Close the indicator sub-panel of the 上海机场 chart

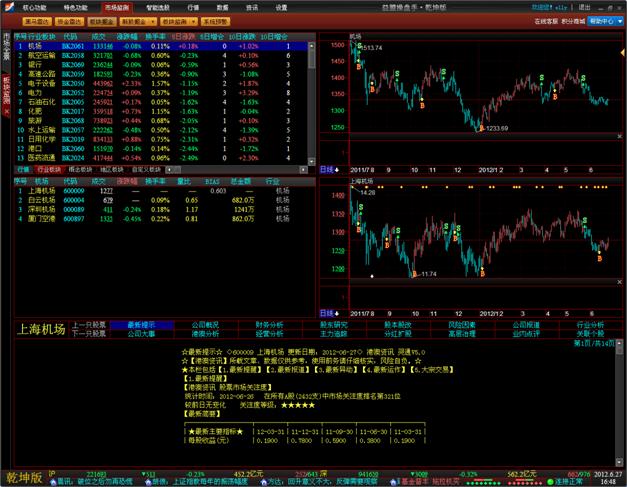(619, 282)
